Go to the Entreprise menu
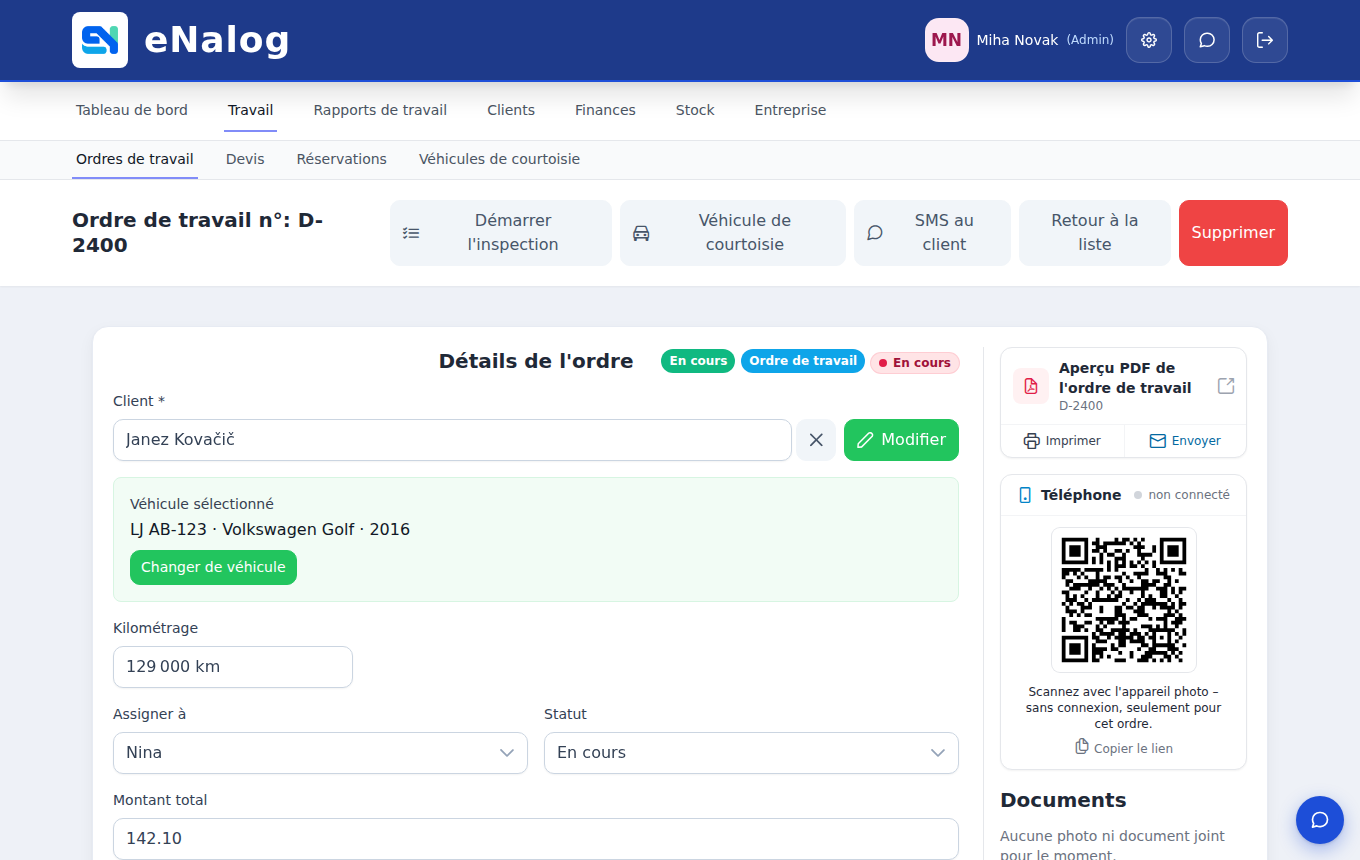 click(790, 110)
